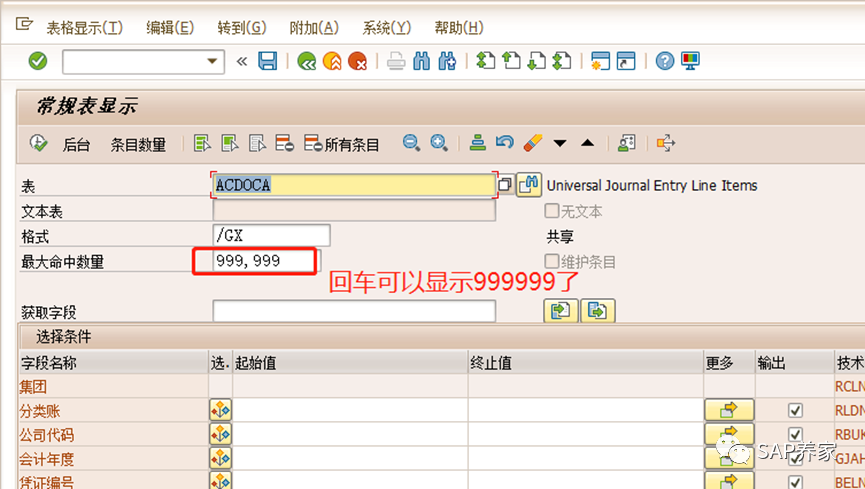This screenshot has width=865, height=489.
Task: Click the eraser clear icon
Action: click(532, 143)
